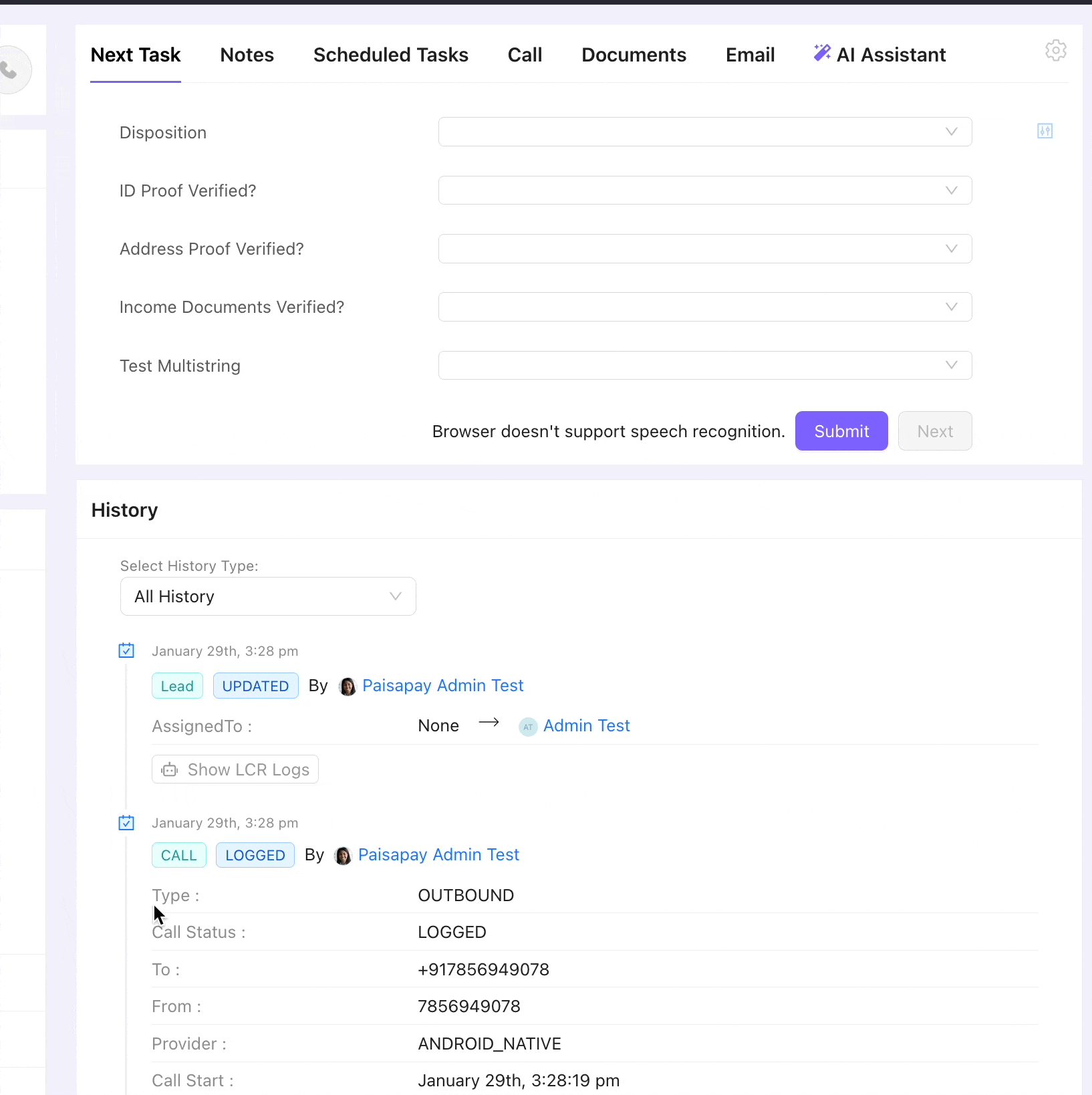Switch to the Notes tab
Screen dimensions: 1092x1095
pos(247,55)
